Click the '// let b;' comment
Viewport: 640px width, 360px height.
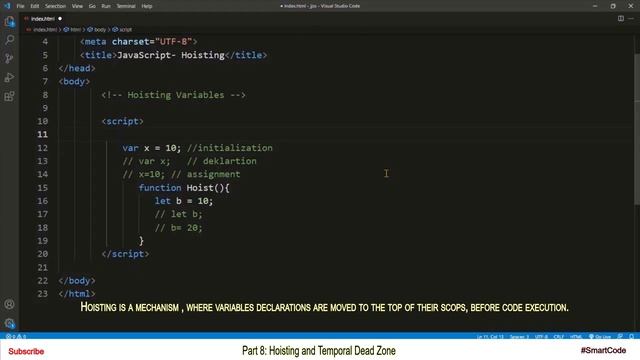click(178, 214)
